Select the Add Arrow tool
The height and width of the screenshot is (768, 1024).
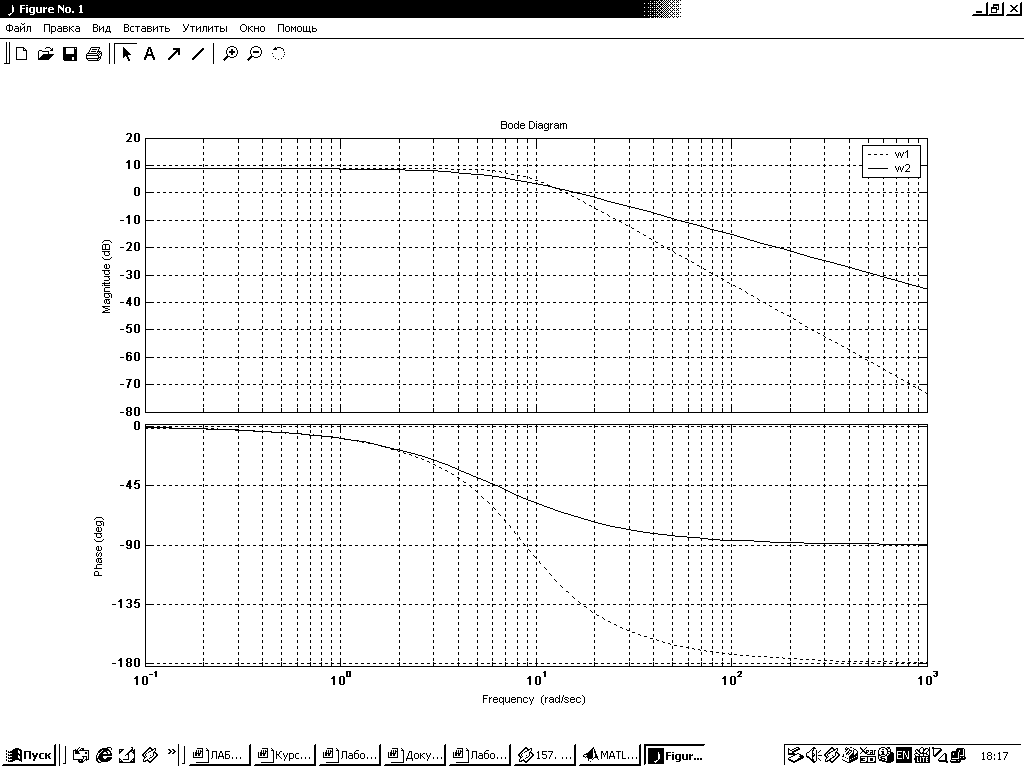174,54
